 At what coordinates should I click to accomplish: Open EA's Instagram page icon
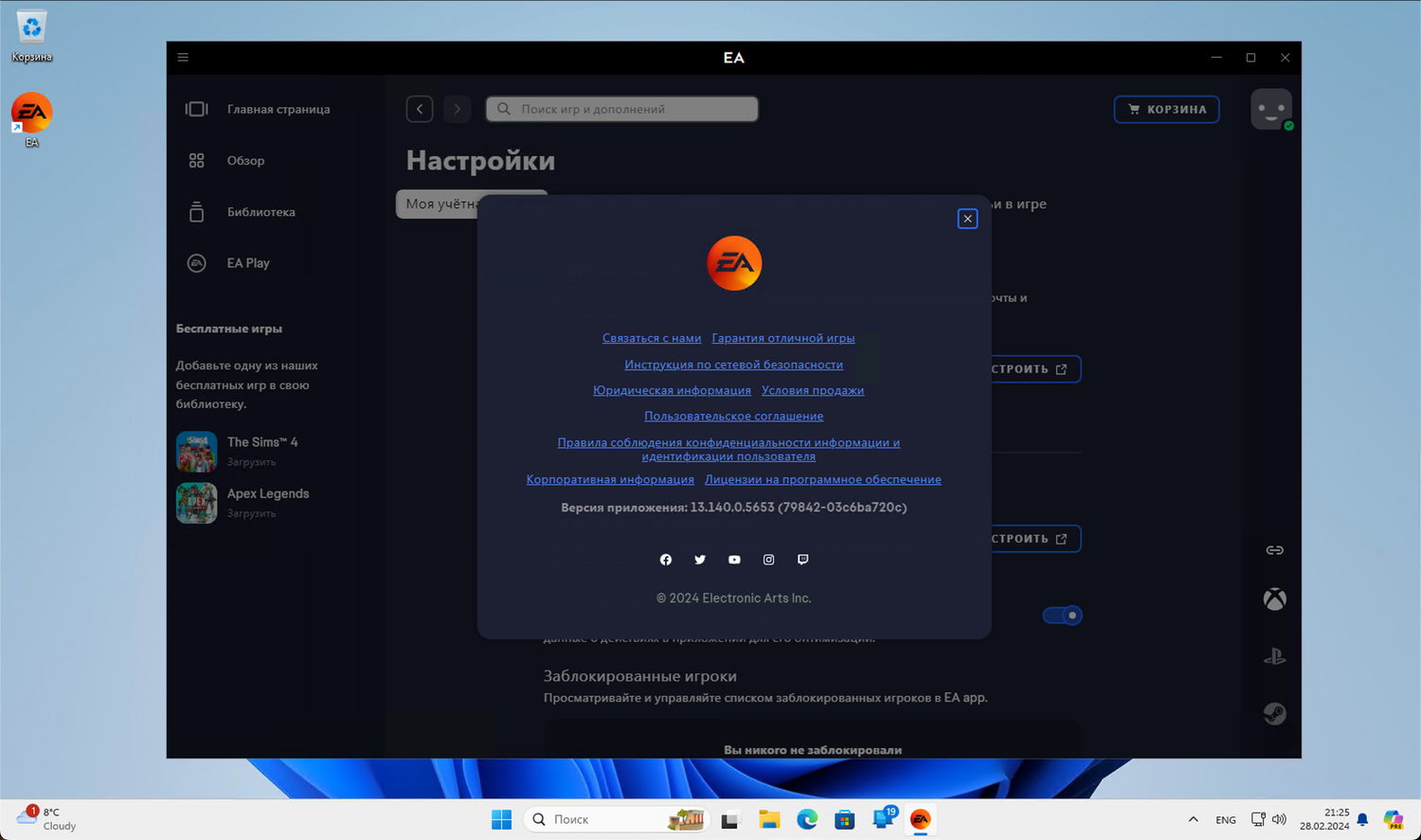pos(768,560)
